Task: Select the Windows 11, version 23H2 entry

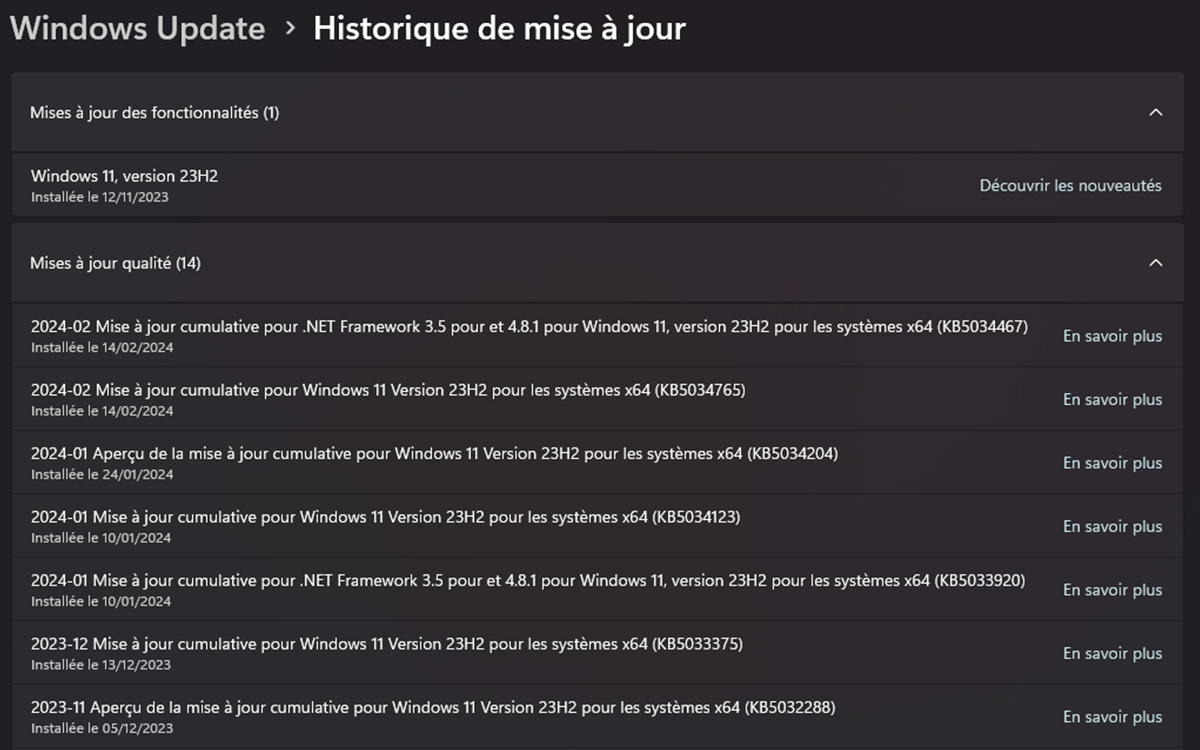Action: click(x=597, y=185)
